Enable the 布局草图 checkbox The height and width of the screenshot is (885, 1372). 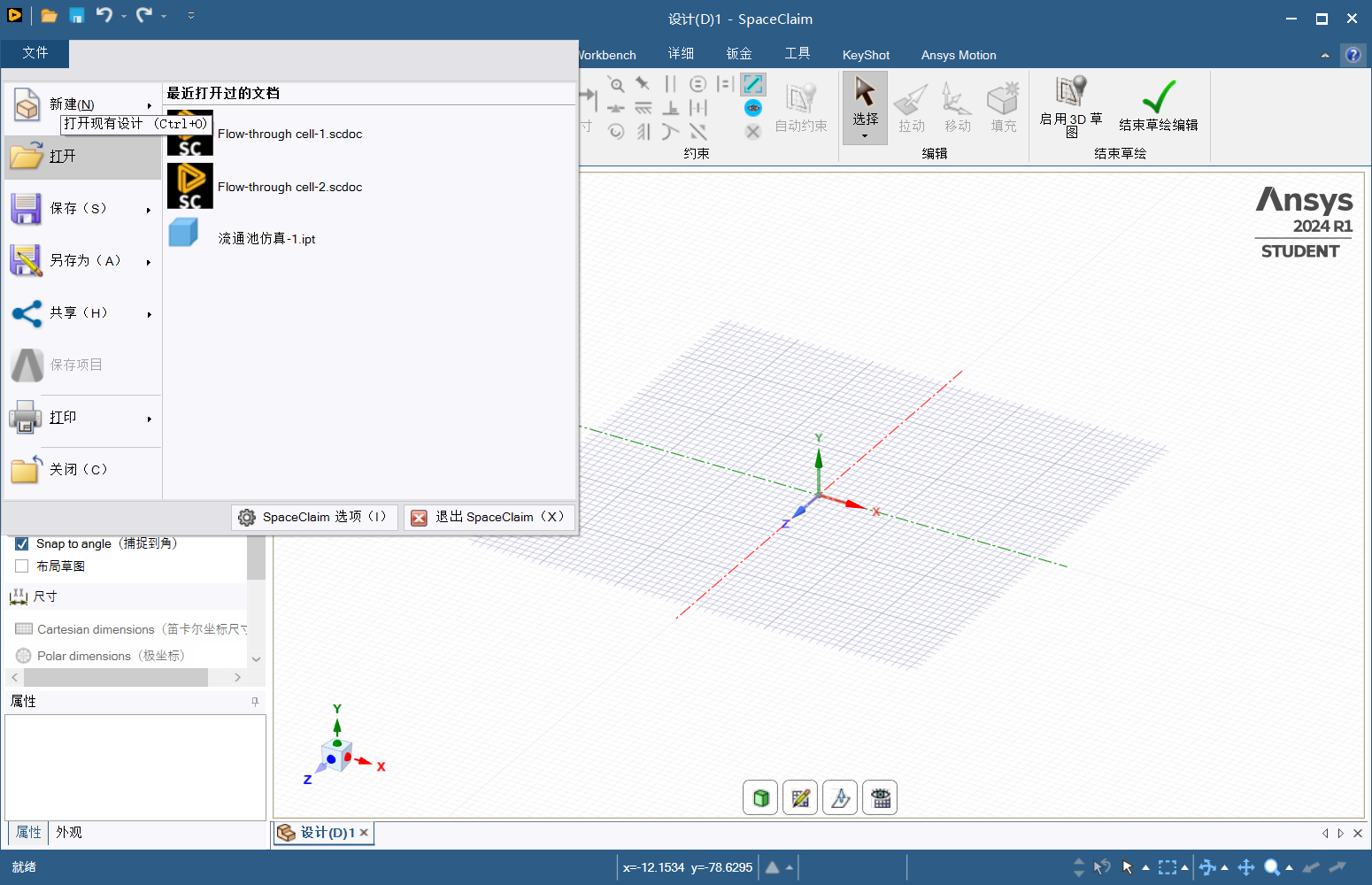click(x=21, y=566)
